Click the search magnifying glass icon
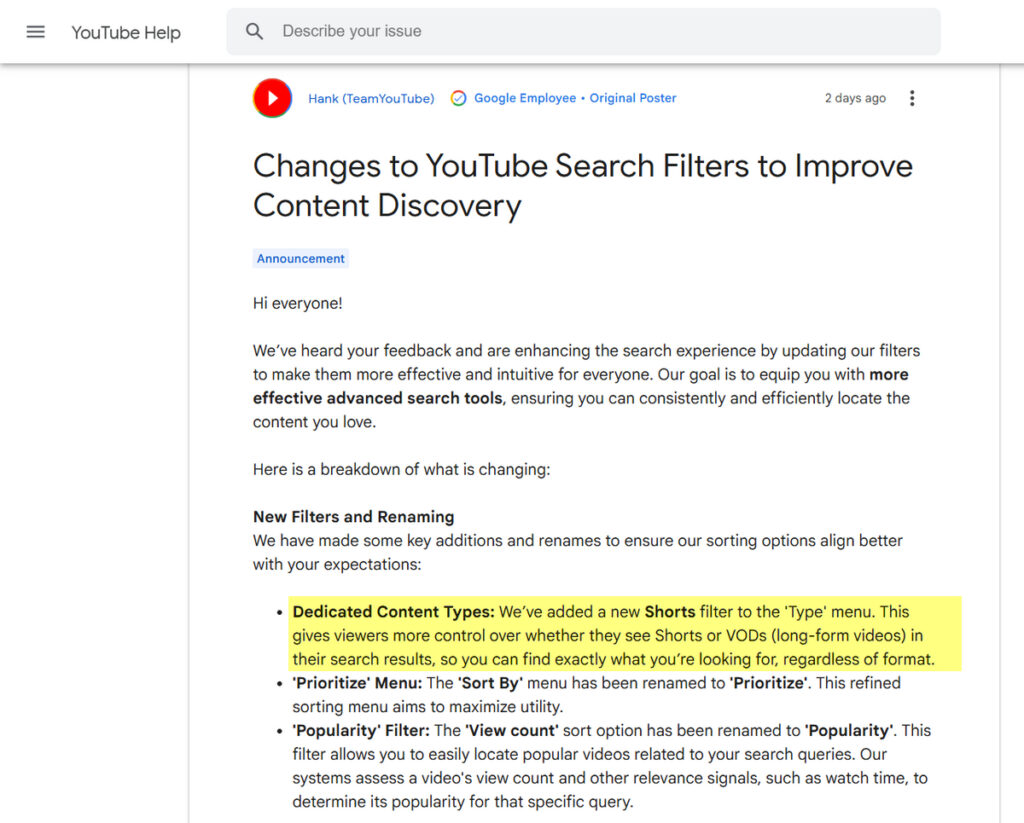1024x823 pixels. point(254,31)
